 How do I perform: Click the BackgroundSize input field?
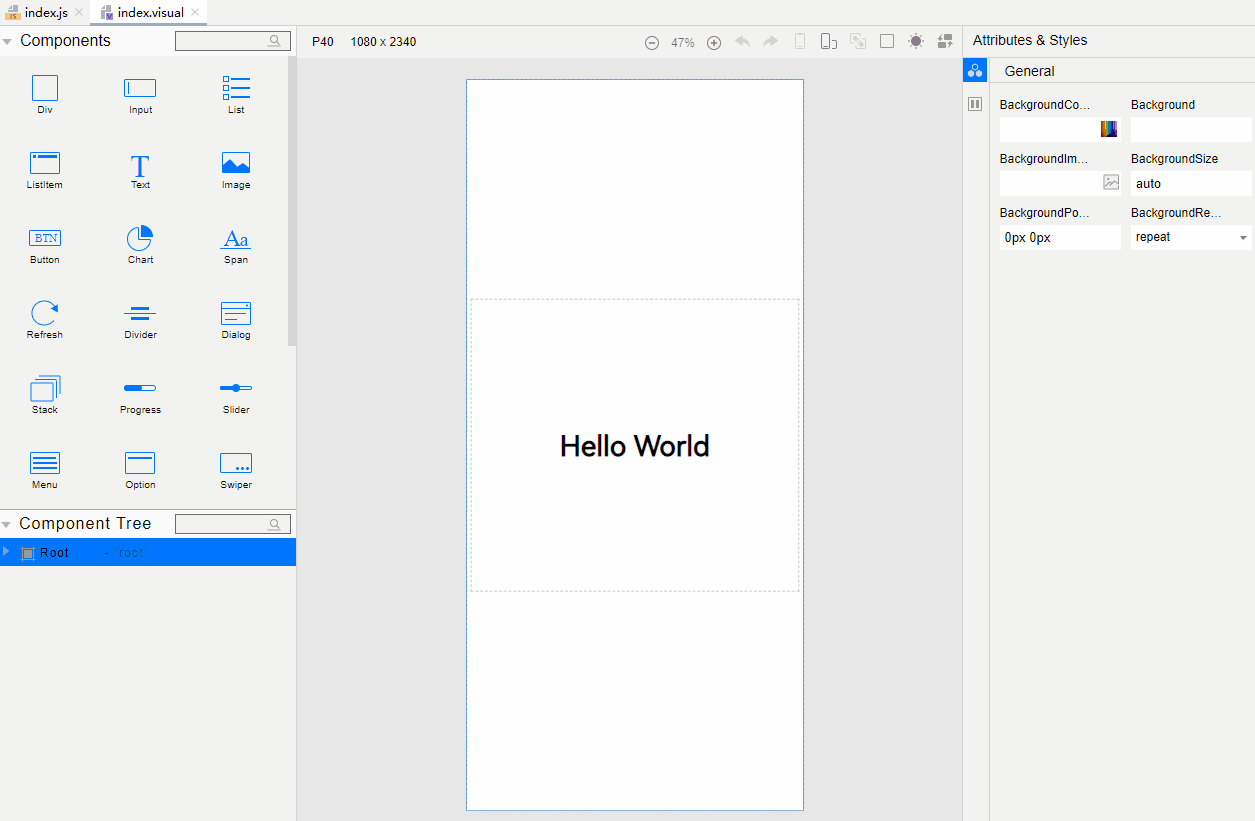1190,184
